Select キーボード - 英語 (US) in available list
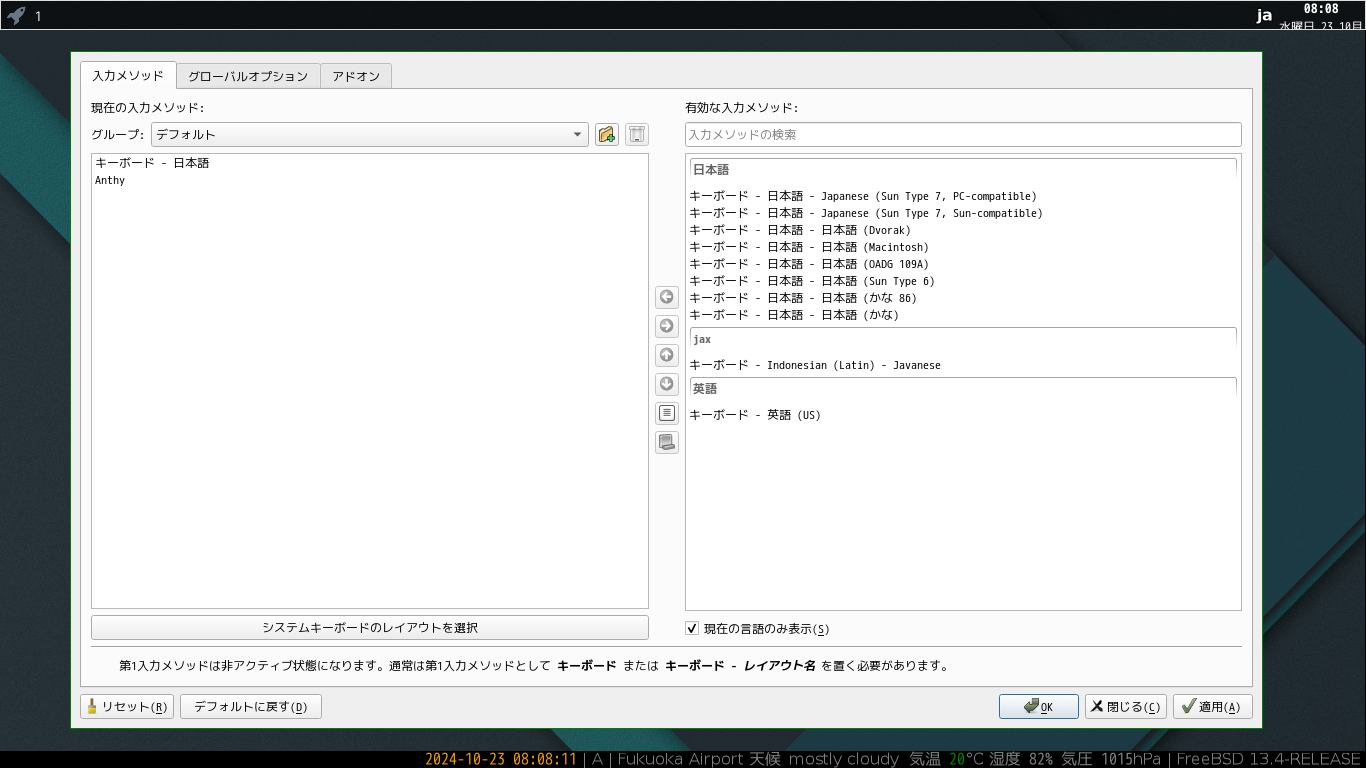 pos(755,415)
